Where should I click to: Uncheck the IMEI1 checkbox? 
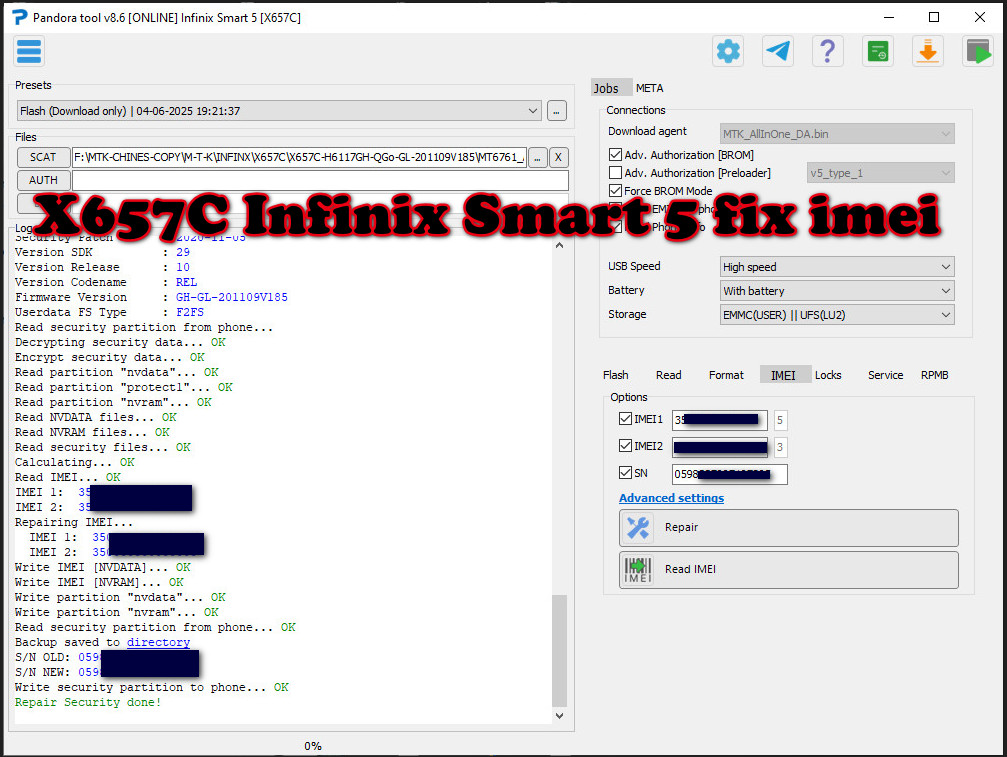point(626,419)
